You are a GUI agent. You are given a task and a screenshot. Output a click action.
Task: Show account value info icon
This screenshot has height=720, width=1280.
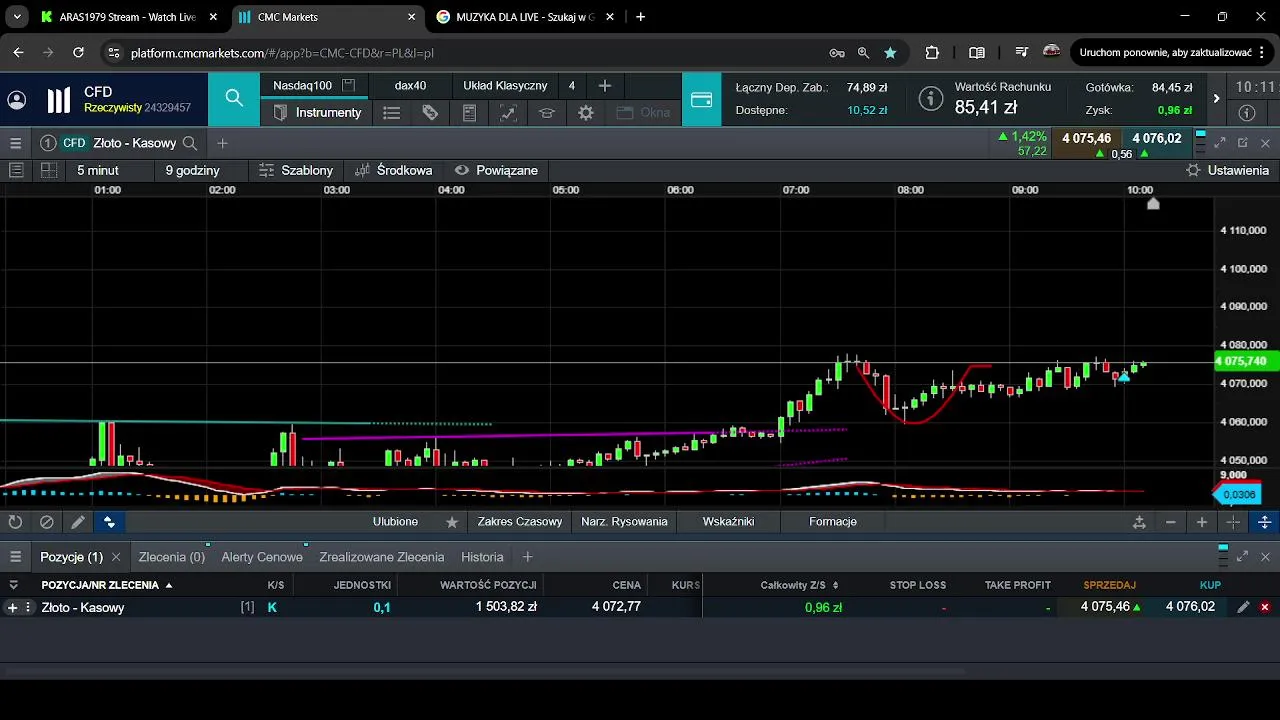tap(931, 99)
